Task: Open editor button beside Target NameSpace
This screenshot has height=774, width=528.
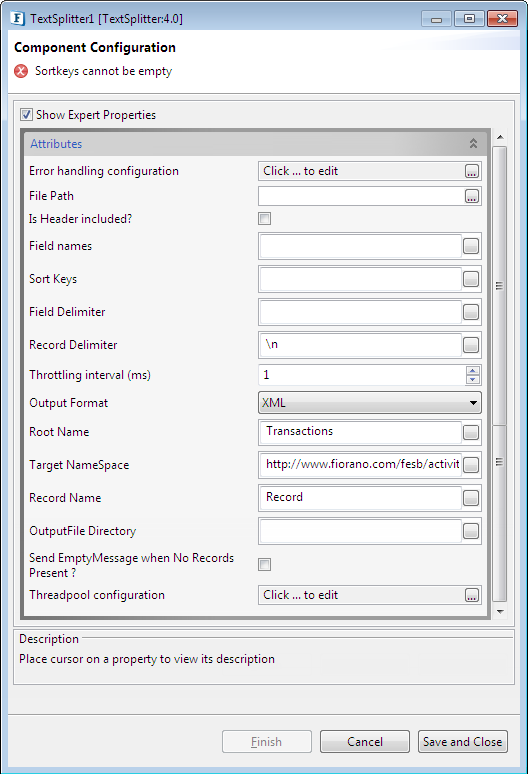Action: 471,465
